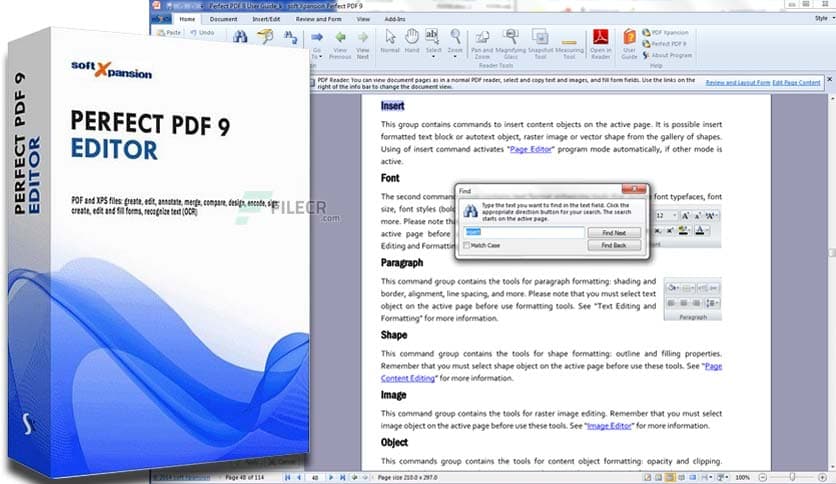
Task: Go to previous page in status bar
Action: 299,478
